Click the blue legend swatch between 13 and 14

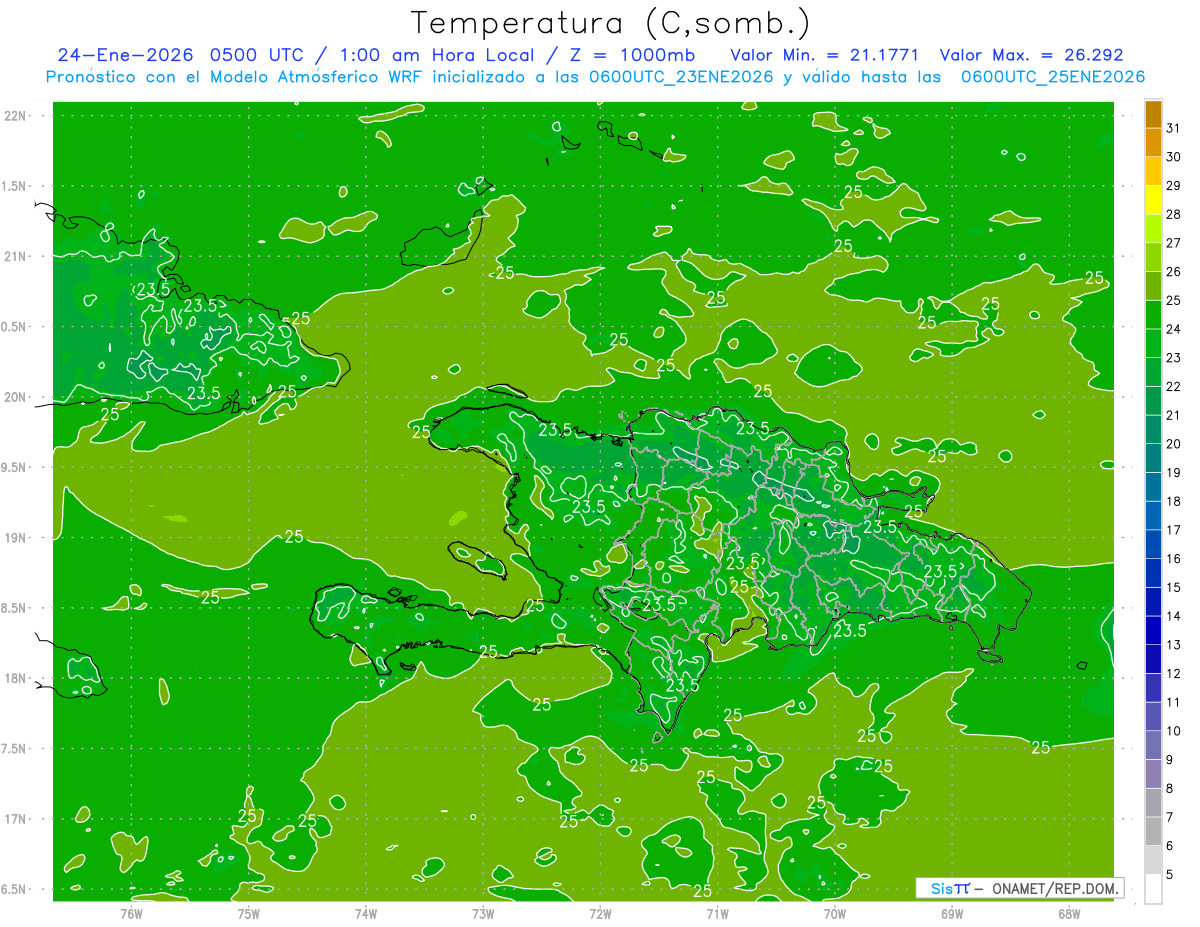(x=1154, y=631)
